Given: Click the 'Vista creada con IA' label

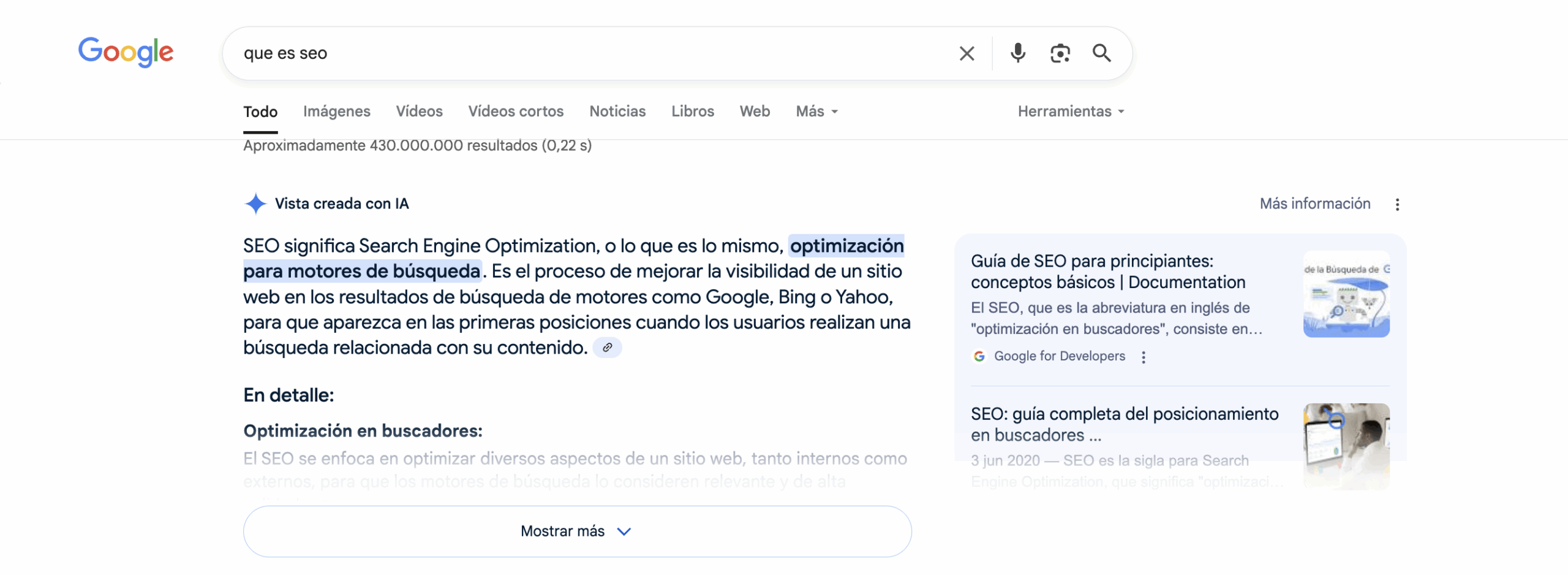Looking at the screenshot, I should (341, 204).
